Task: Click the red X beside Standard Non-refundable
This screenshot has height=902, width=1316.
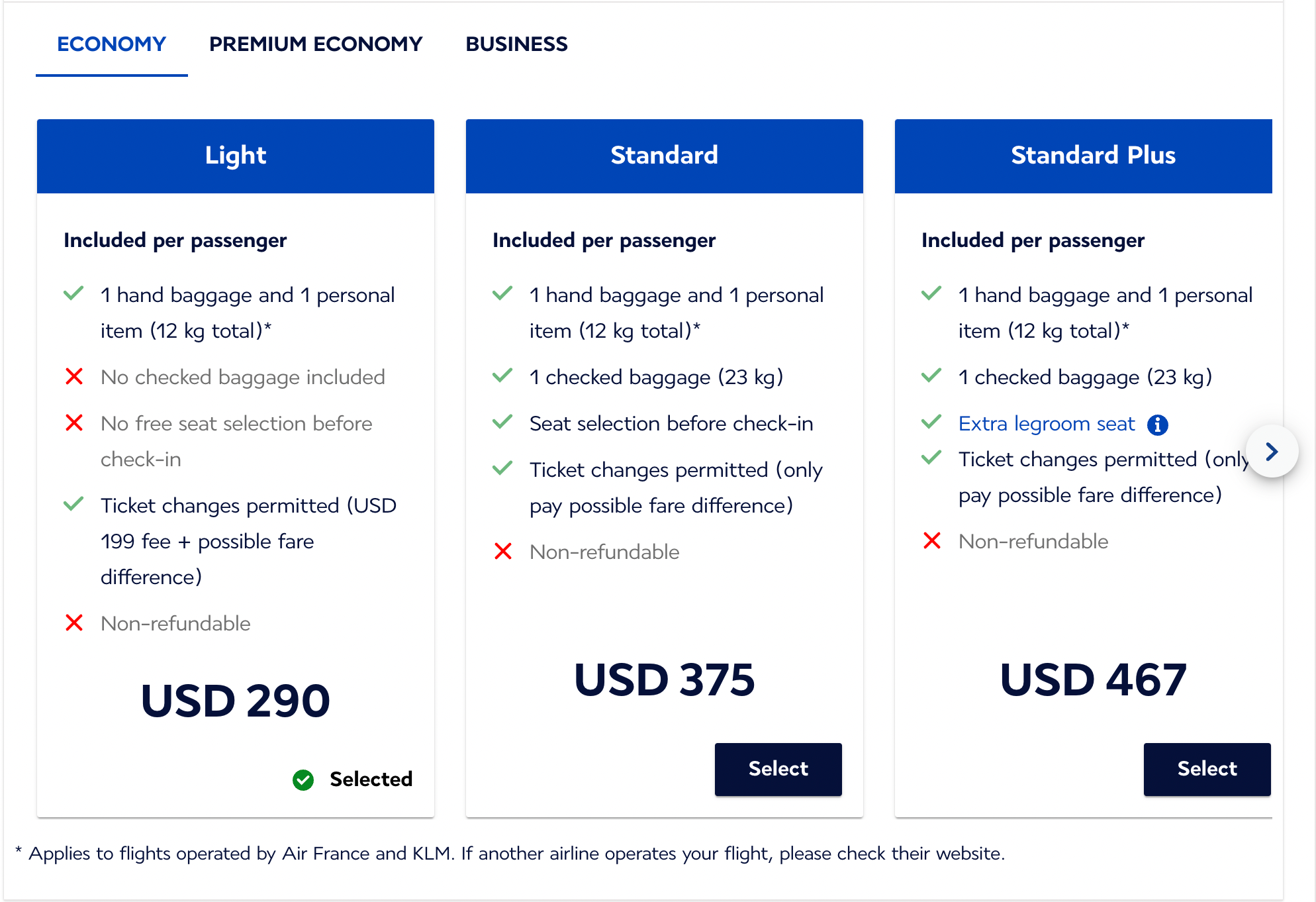Action: [x=503, y=552]
